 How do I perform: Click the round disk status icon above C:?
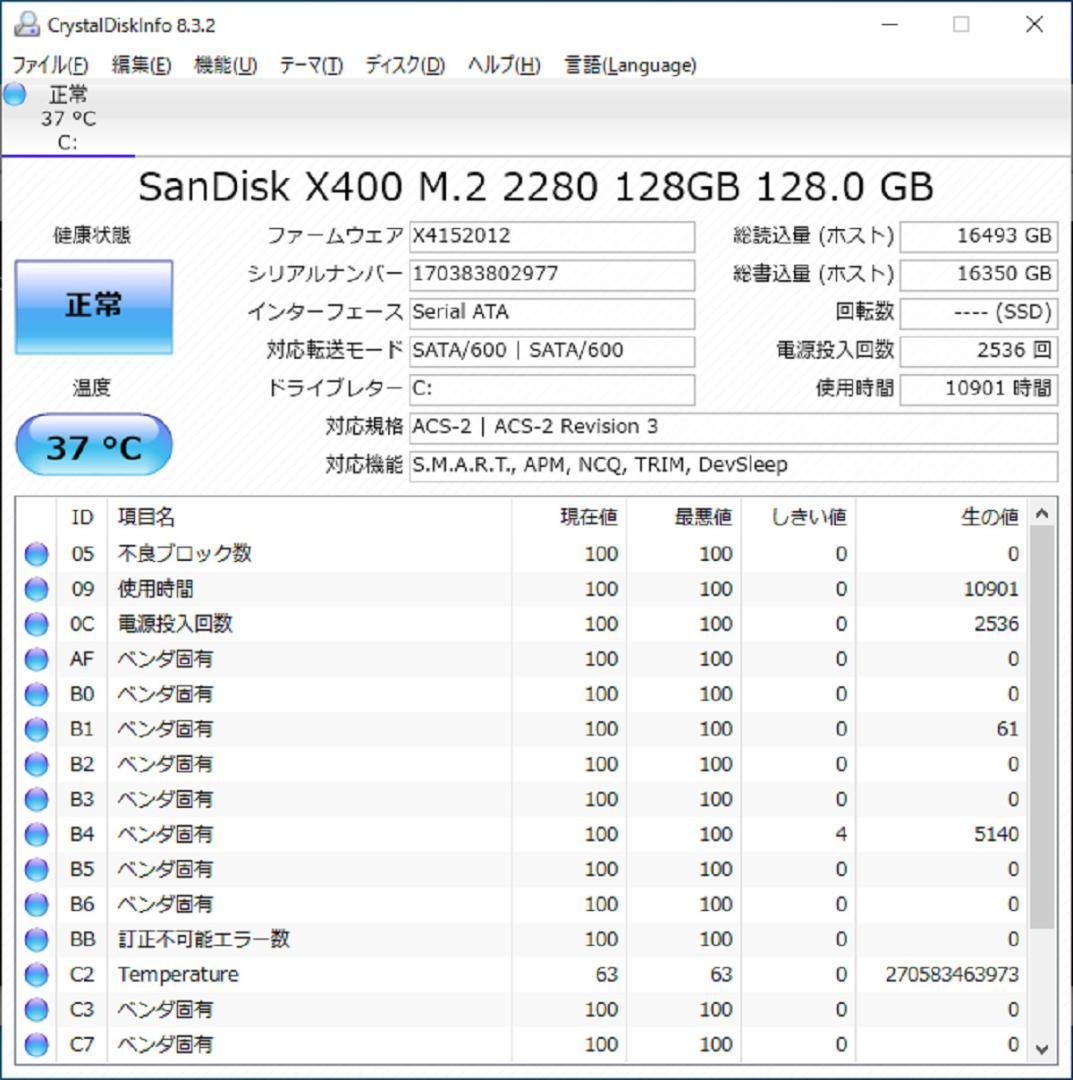[x=13, y=94]
